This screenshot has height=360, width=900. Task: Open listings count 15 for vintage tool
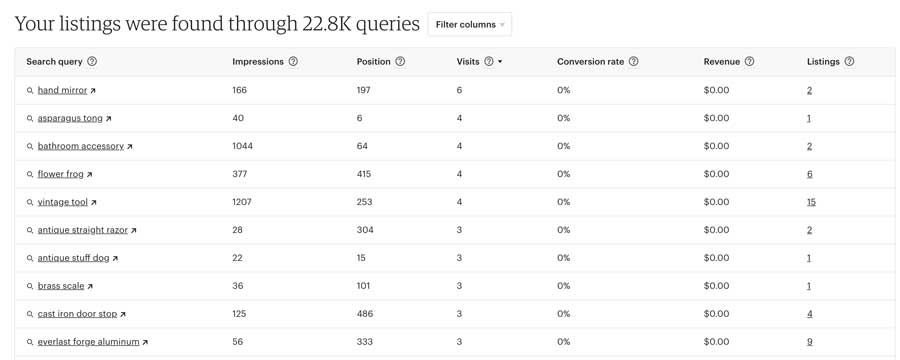point(811,202)
